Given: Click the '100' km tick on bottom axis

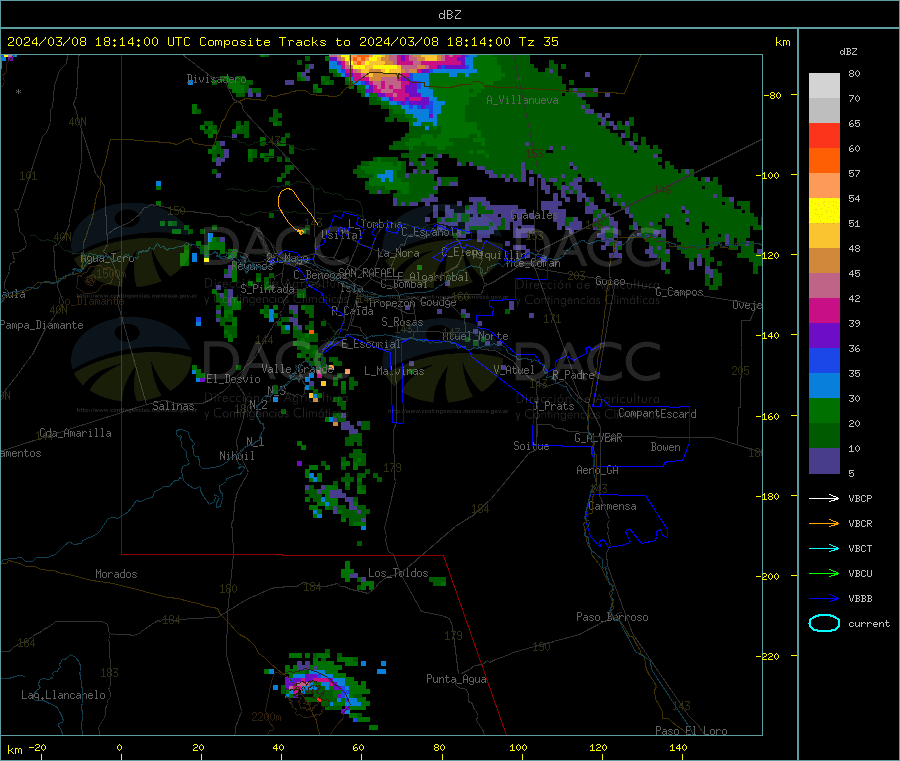Looking at the screenshot, I should pyautogui.click(x=518, y=748).
